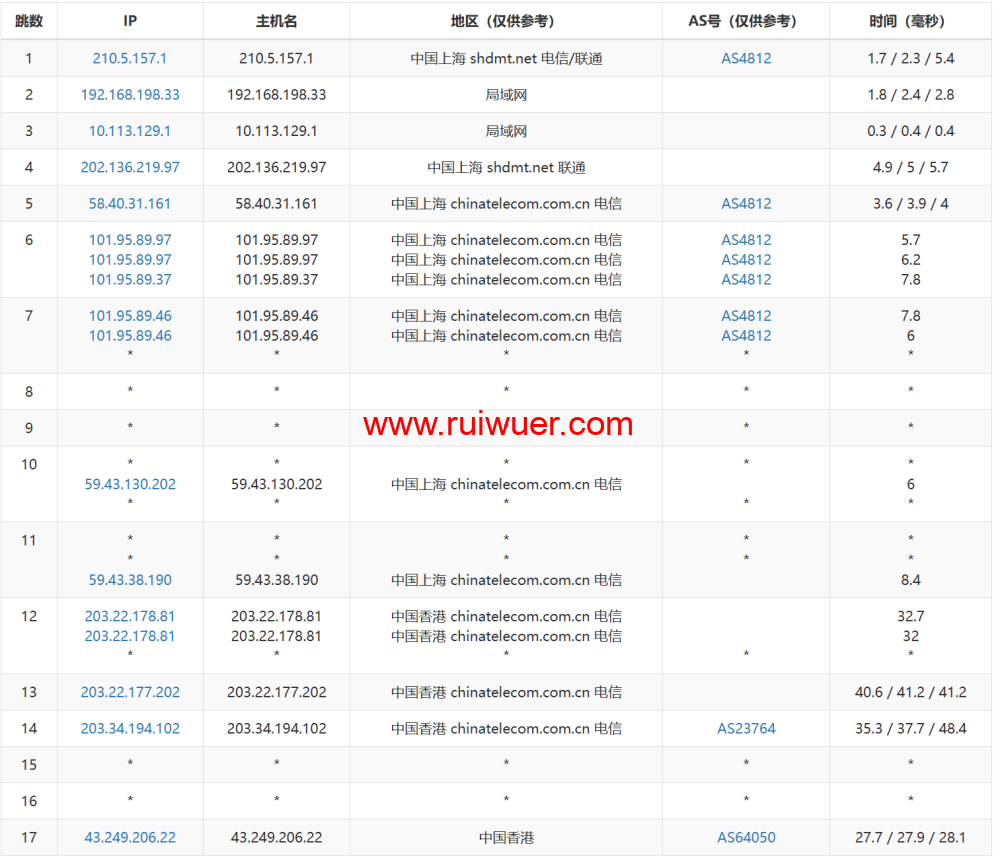Click the www.ruiwuer.com watermark text
The image size is (1000, 859).
point(498,425)
